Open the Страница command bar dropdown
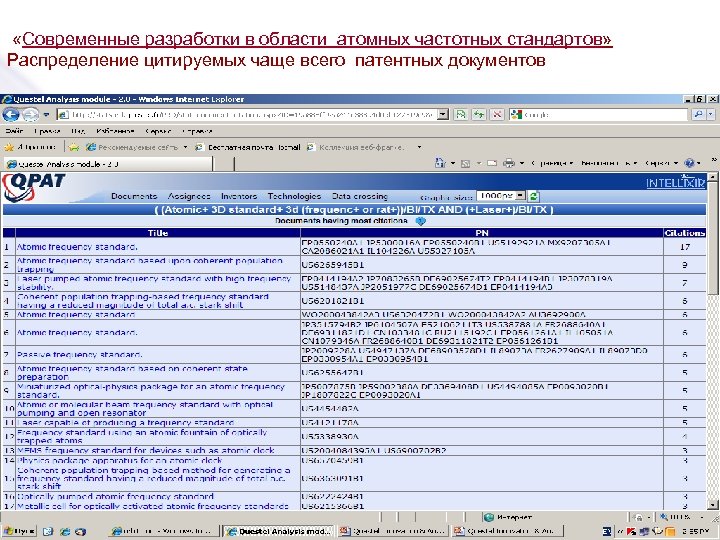 [552, 163]
